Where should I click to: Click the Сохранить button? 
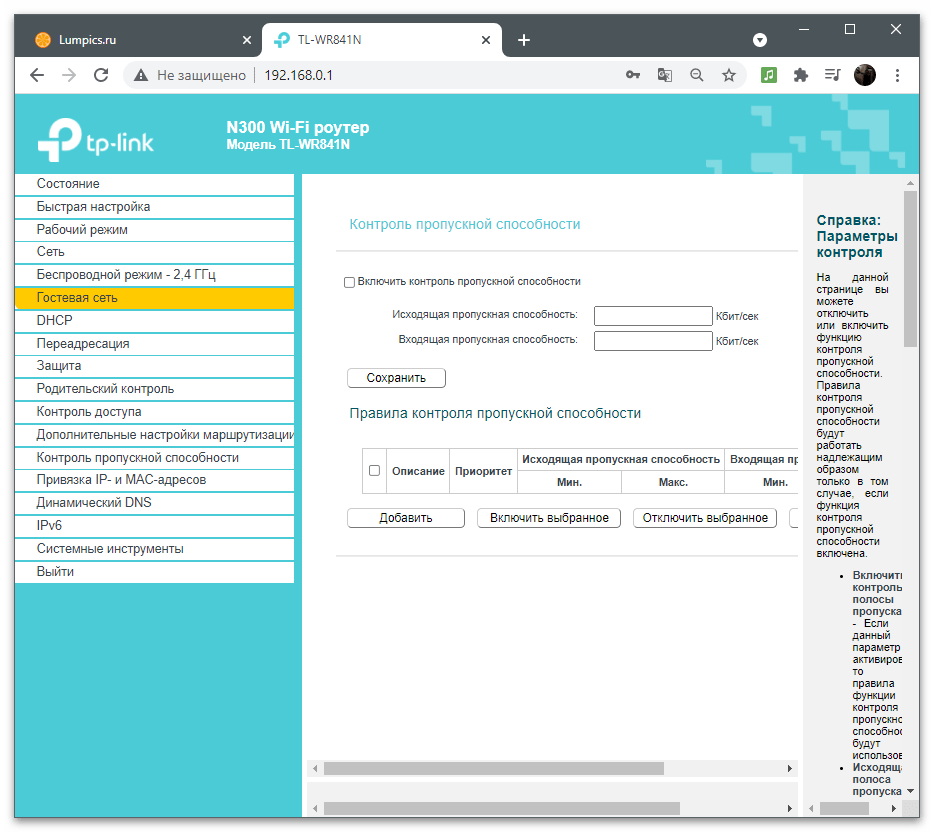click(396, 378)
